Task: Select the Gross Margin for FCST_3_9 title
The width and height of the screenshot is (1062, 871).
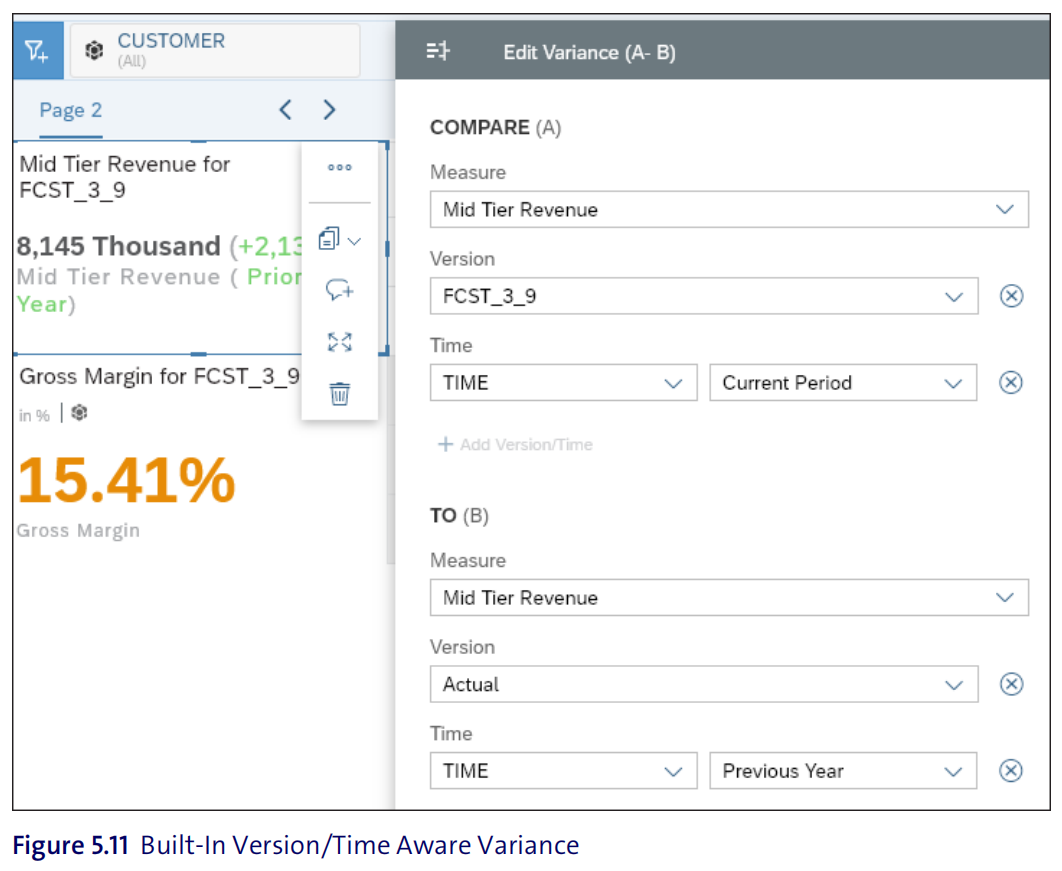Action: click(x=159, y=376)
